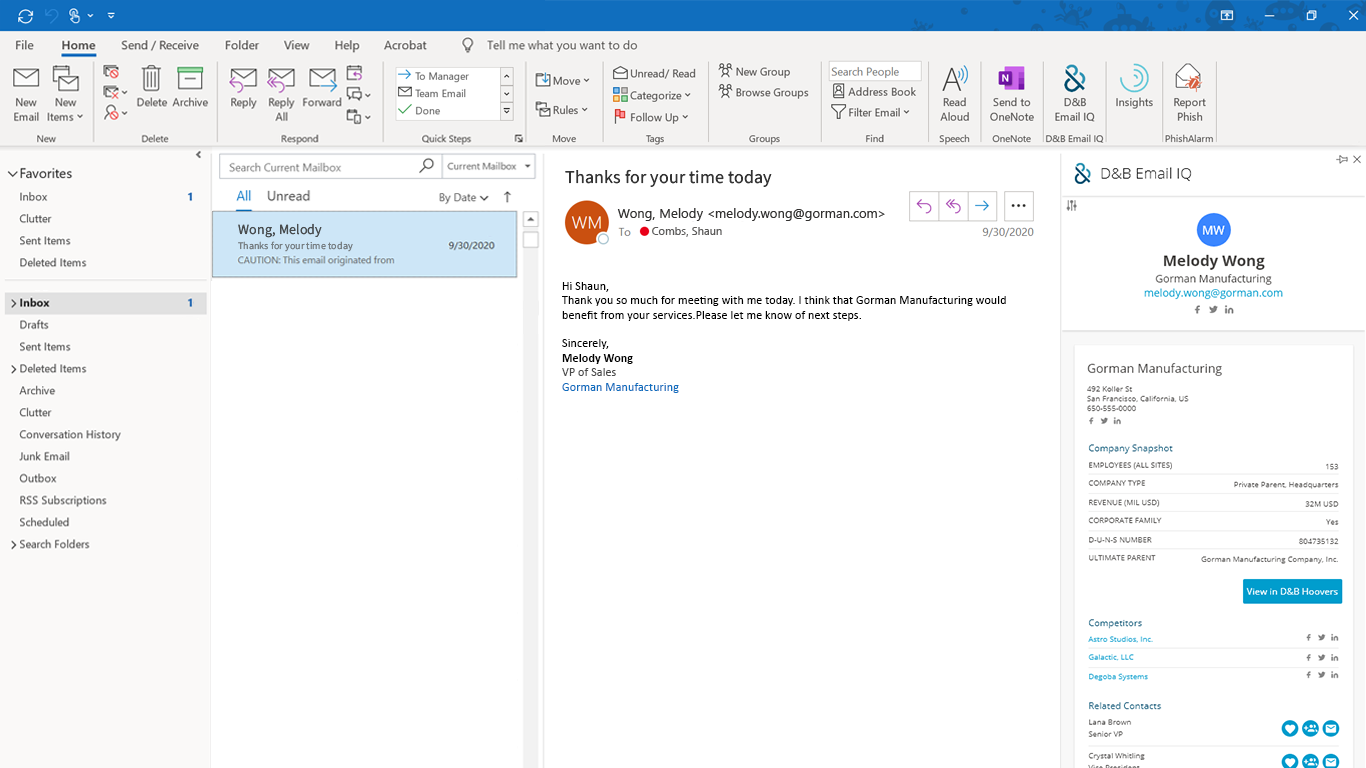
Task: Switch to the View tab
Action: tap(297, 45)
